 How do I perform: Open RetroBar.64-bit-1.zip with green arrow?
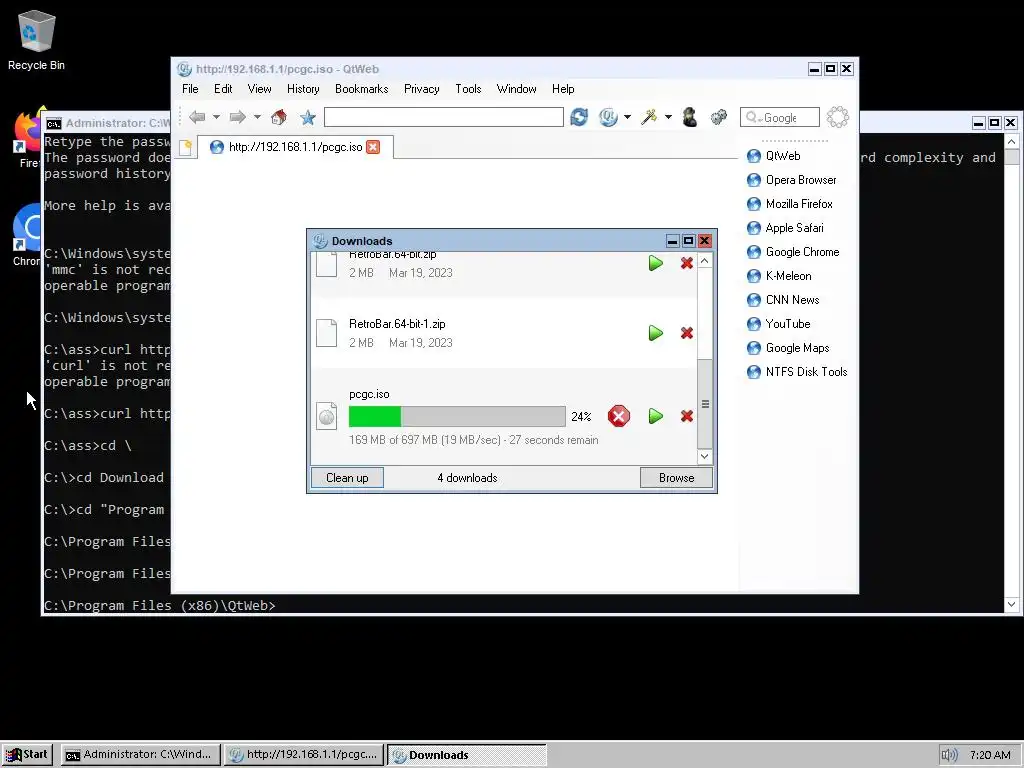point(656,333)
